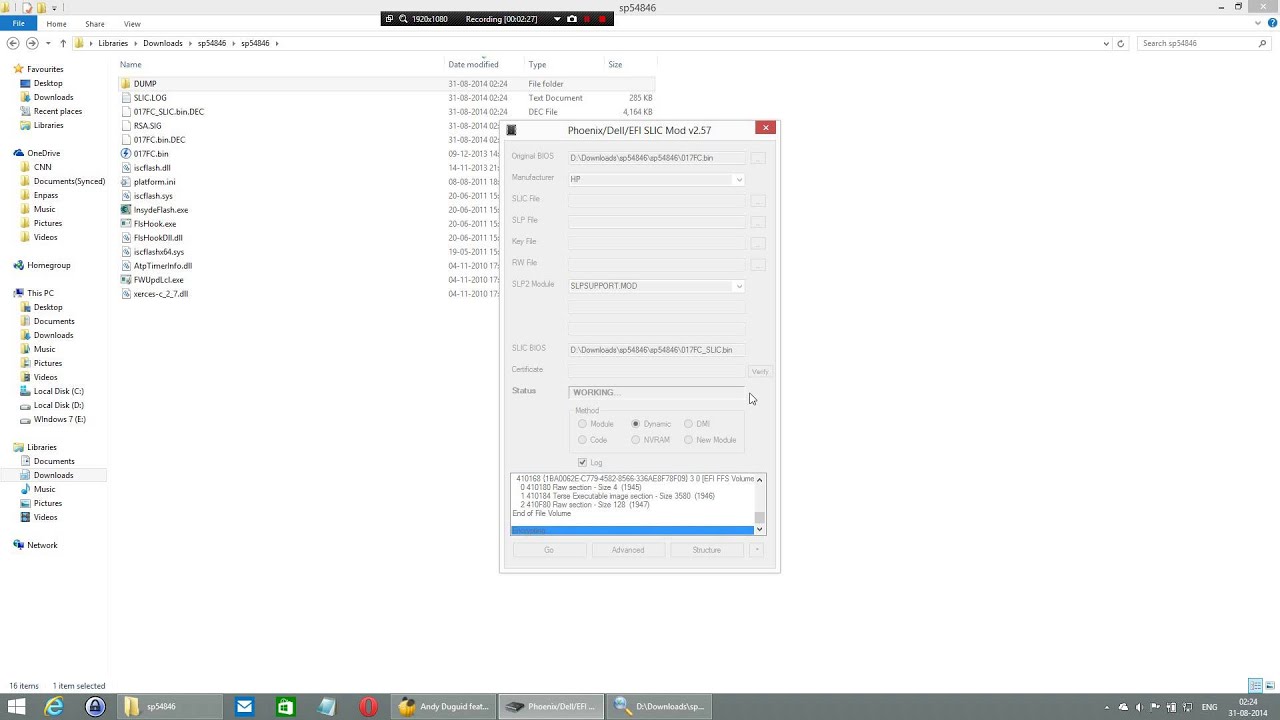Viewport: 1280px width, 720px height.
Task: Select the FWUpdLcl.exe file
Action: point(158,280)
